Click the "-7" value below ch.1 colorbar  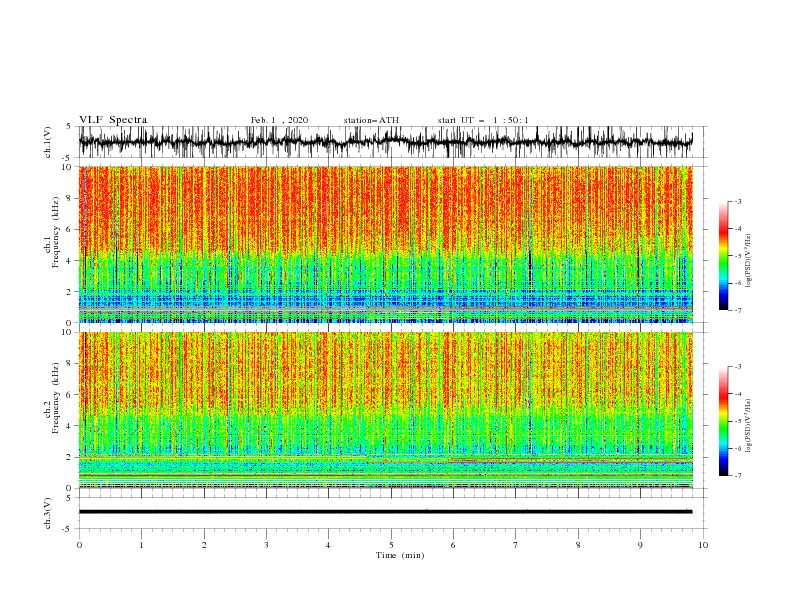click(737, 310)
